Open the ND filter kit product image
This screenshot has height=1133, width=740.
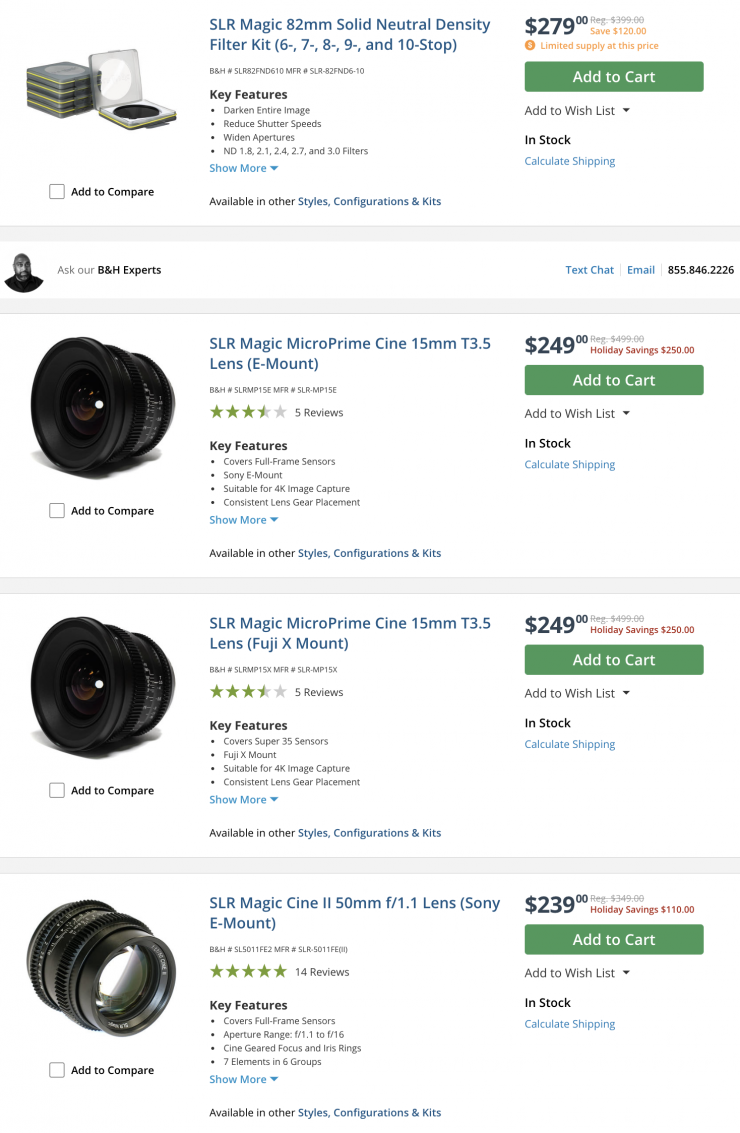pyautogui.click(x=101, y=92)
